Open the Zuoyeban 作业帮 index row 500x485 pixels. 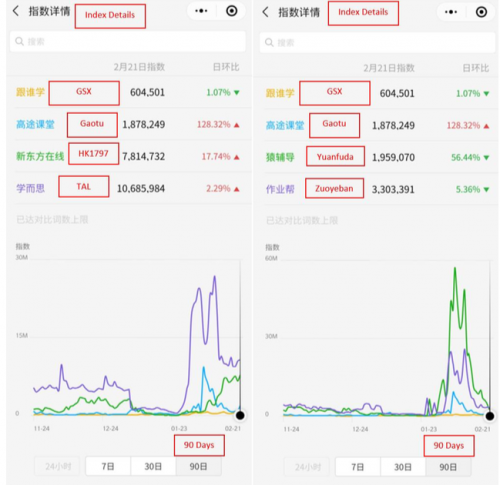click(377, 189)
